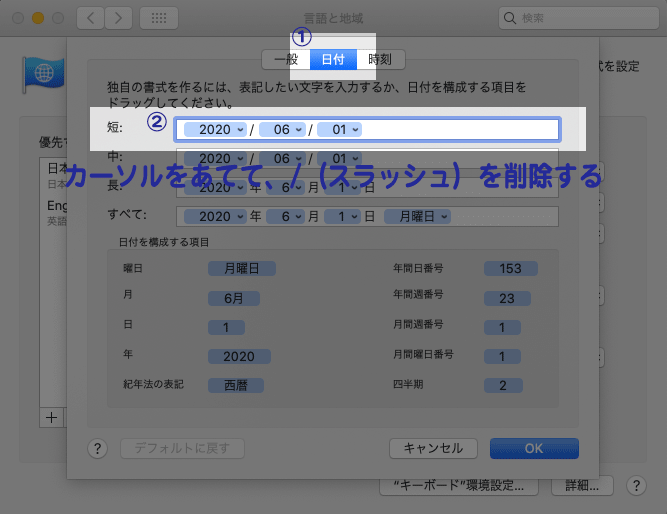Click the help button in date dialog

pos(97,448)
